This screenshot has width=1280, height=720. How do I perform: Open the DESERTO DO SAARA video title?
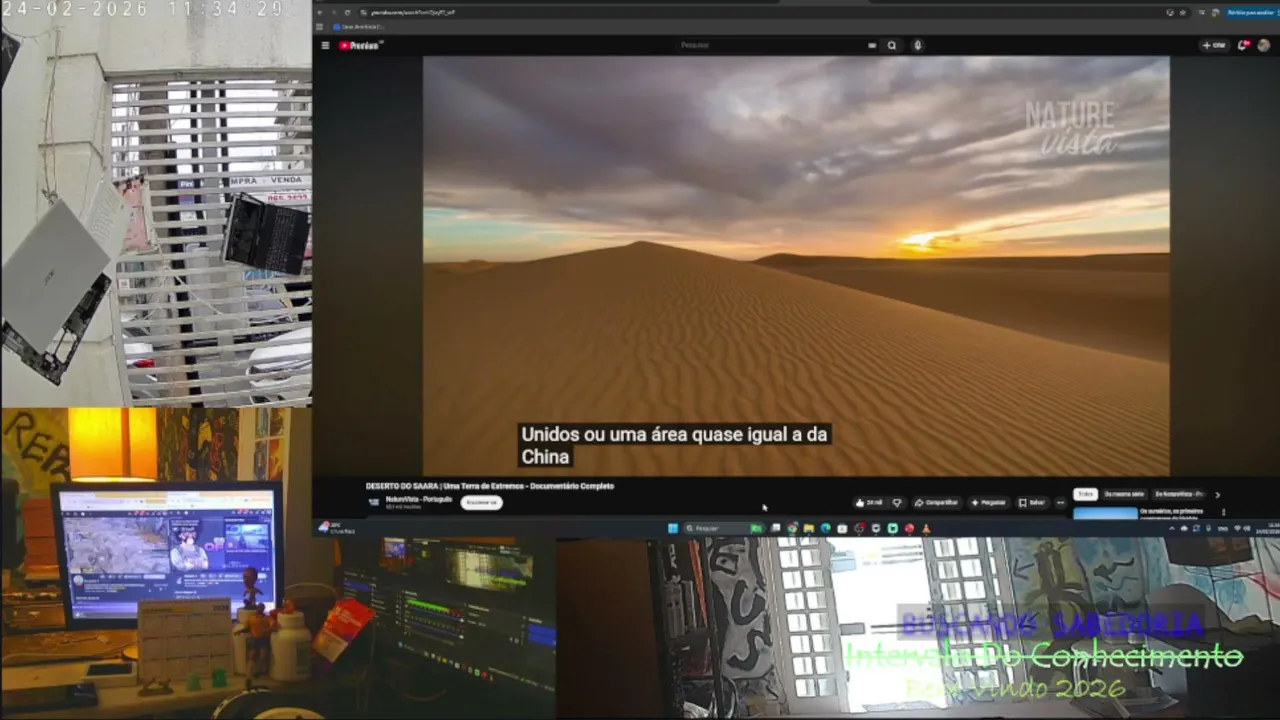(x=490, y=486)
